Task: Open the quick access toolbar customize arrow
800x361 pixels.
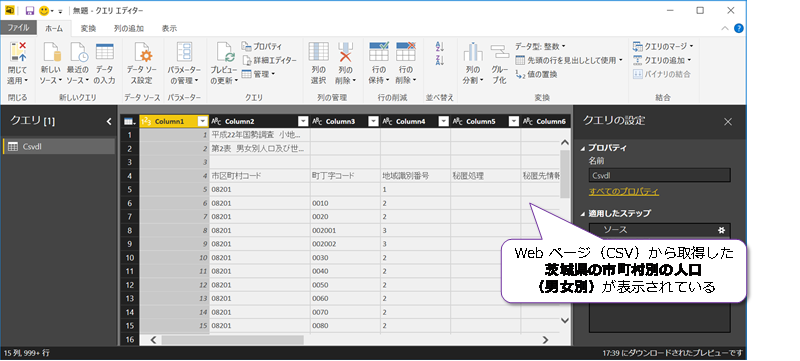Action: (x=60, y=11)
